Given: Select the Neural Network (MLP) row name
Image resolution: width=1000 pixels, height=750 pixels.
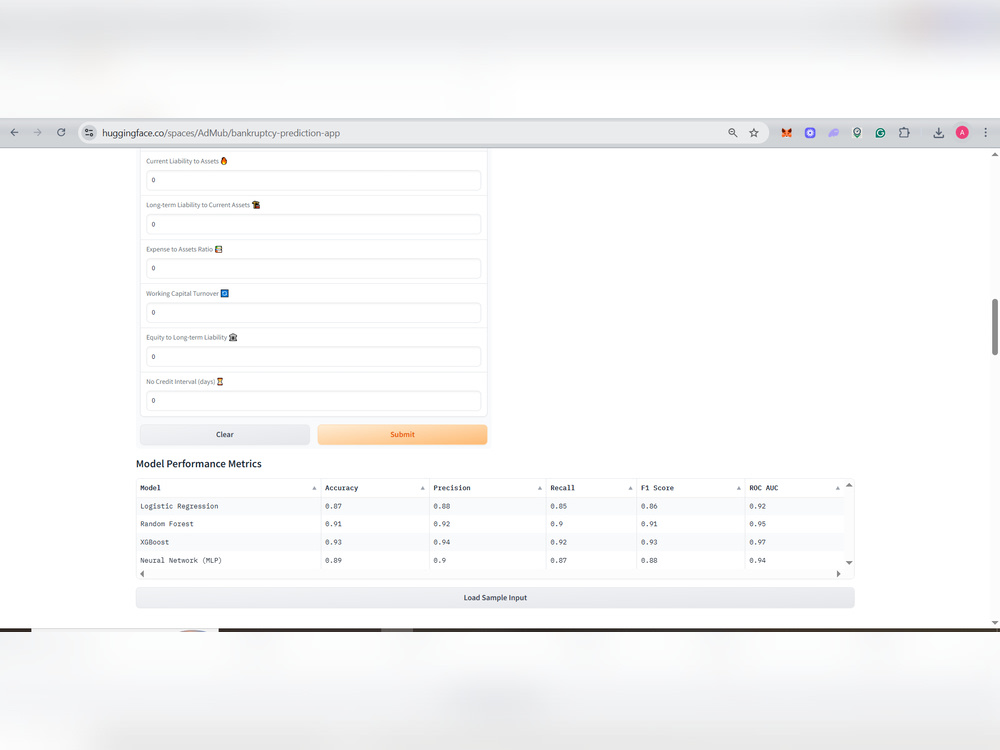Looking at the screenshot, I should pyautogui.click(x=181, y=561).
